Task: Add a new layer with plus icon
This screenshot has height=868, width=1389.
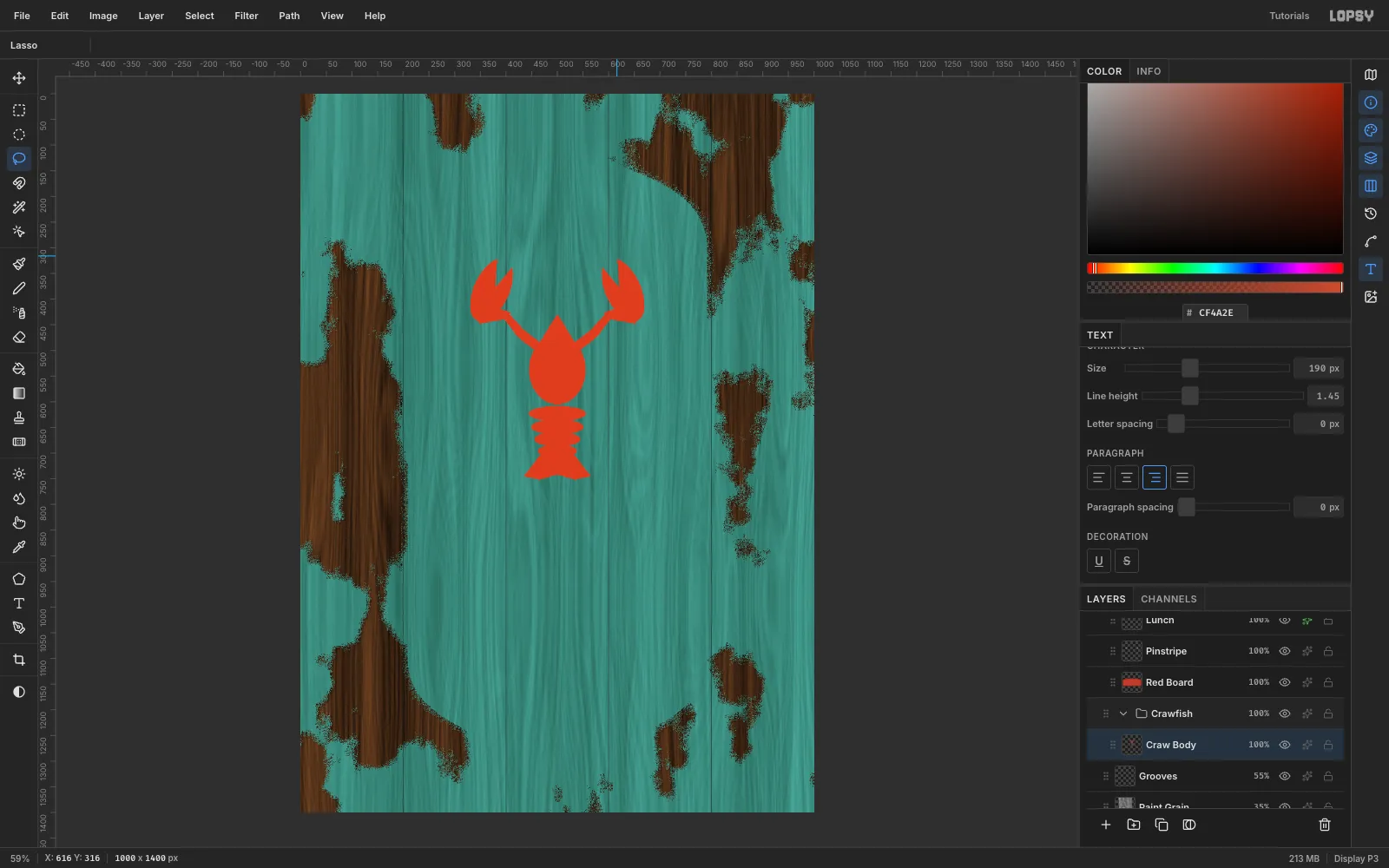Action: [1106, 825]
